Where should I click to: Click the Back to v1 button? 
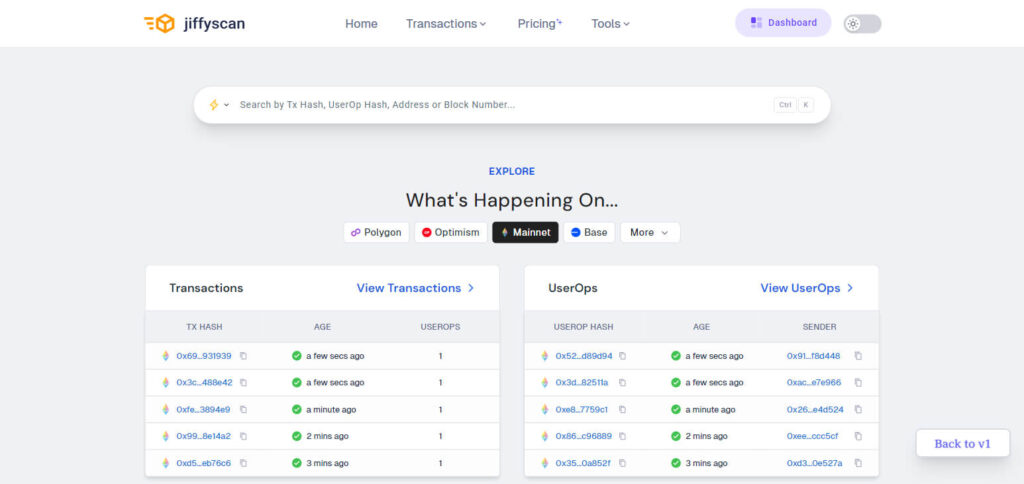pyautogui.click(x=963, y=444)
